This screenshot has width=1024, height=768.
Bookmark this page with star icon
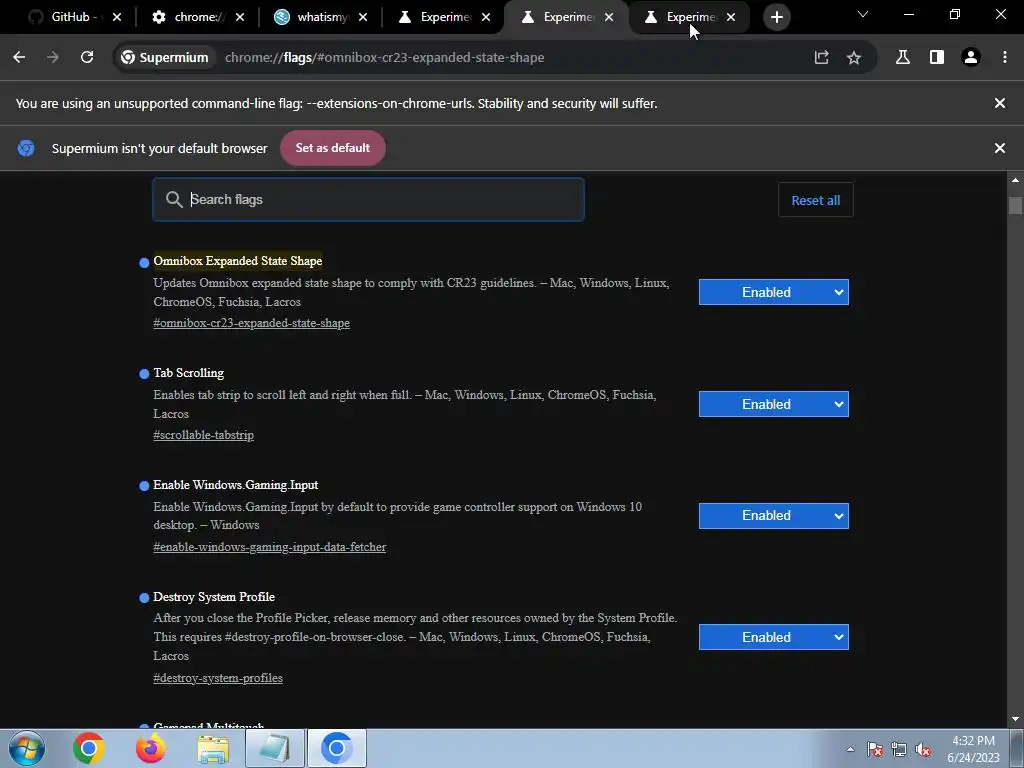click(854, 57)
